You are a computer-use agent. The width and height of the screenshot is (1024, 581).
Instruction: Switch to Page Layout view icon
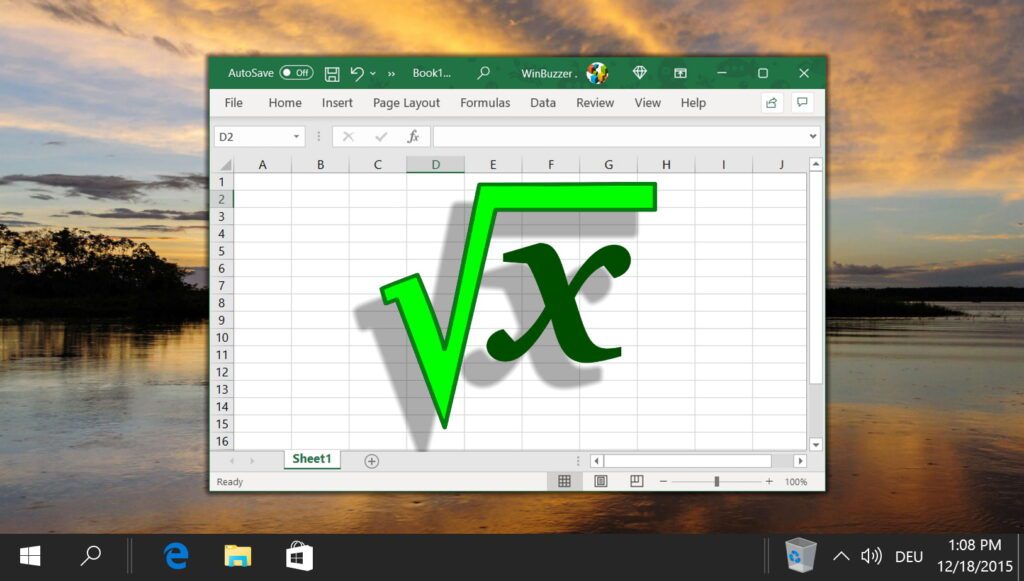pyautogui.click(x=601, y=481)
